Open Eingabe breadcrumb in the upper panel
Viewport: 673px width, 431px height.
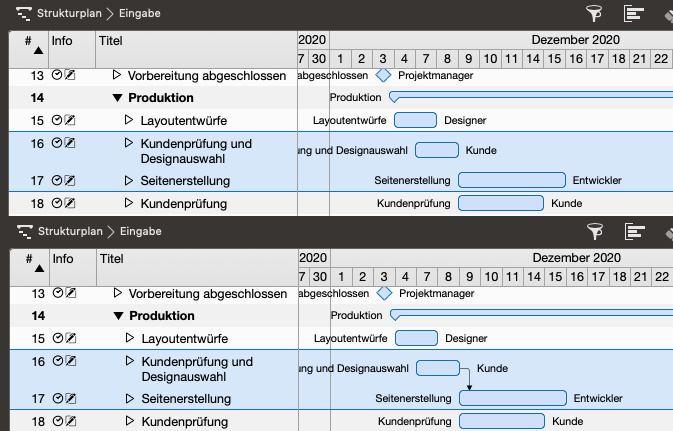[140, 14]
